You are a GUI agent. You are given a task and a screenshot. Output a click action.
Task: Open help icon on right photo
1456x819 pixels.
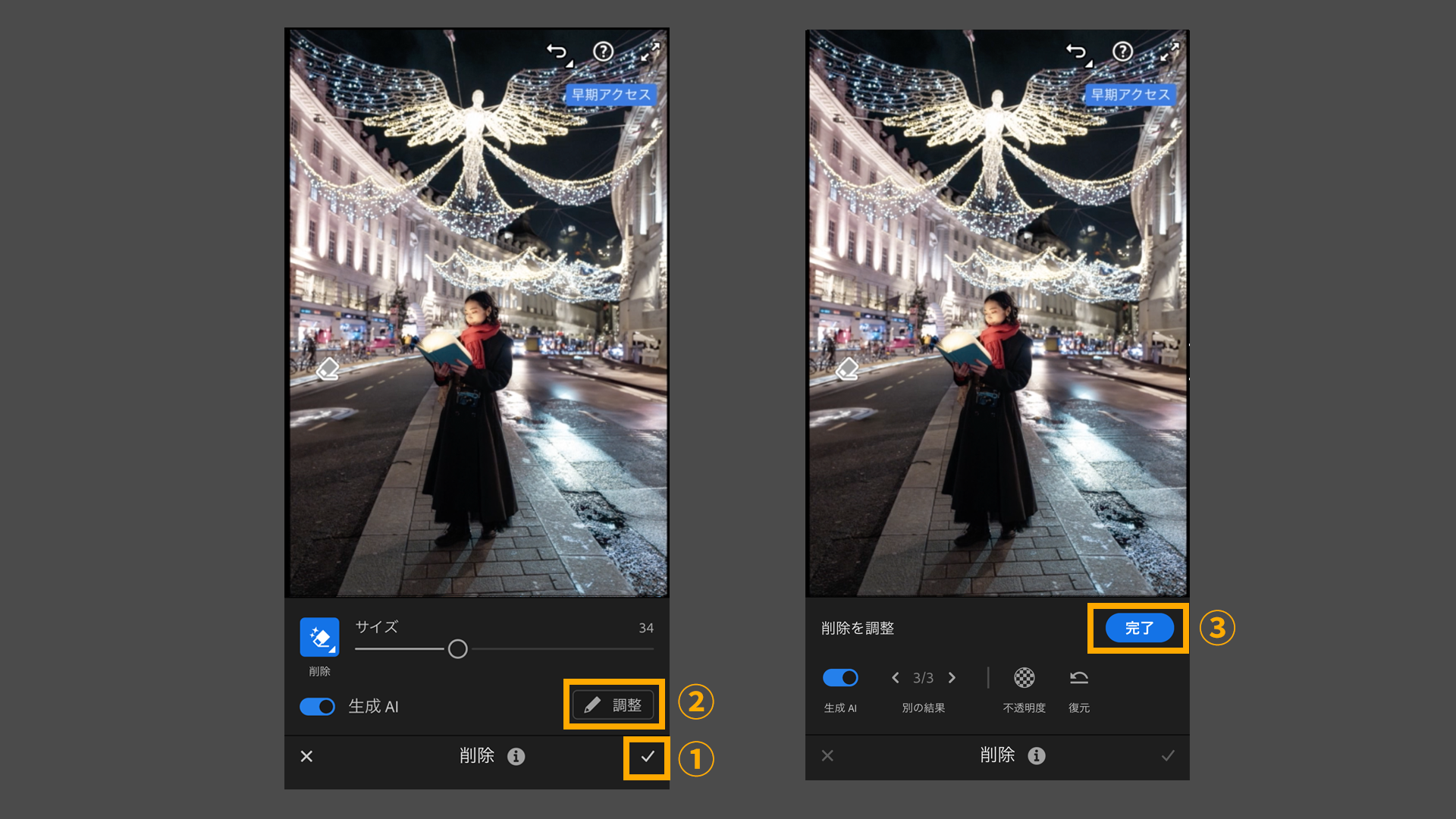[1122, 52]
